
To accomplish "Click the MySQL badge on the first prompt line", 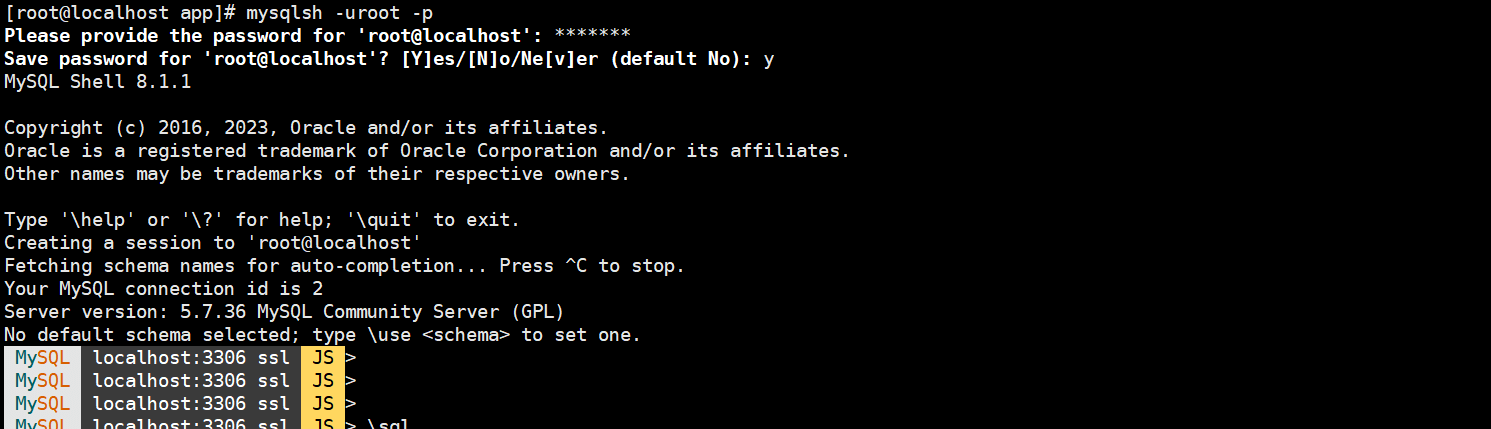I will (x=43, y=358).
